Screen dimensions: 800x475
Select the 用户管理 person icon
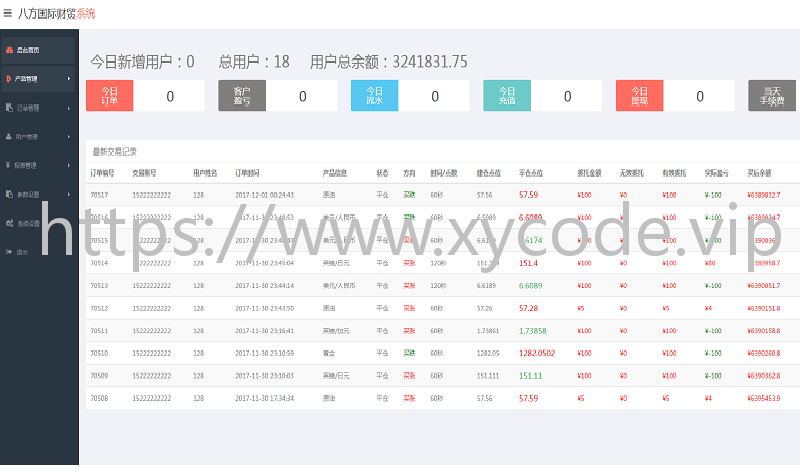click(9, 137)
